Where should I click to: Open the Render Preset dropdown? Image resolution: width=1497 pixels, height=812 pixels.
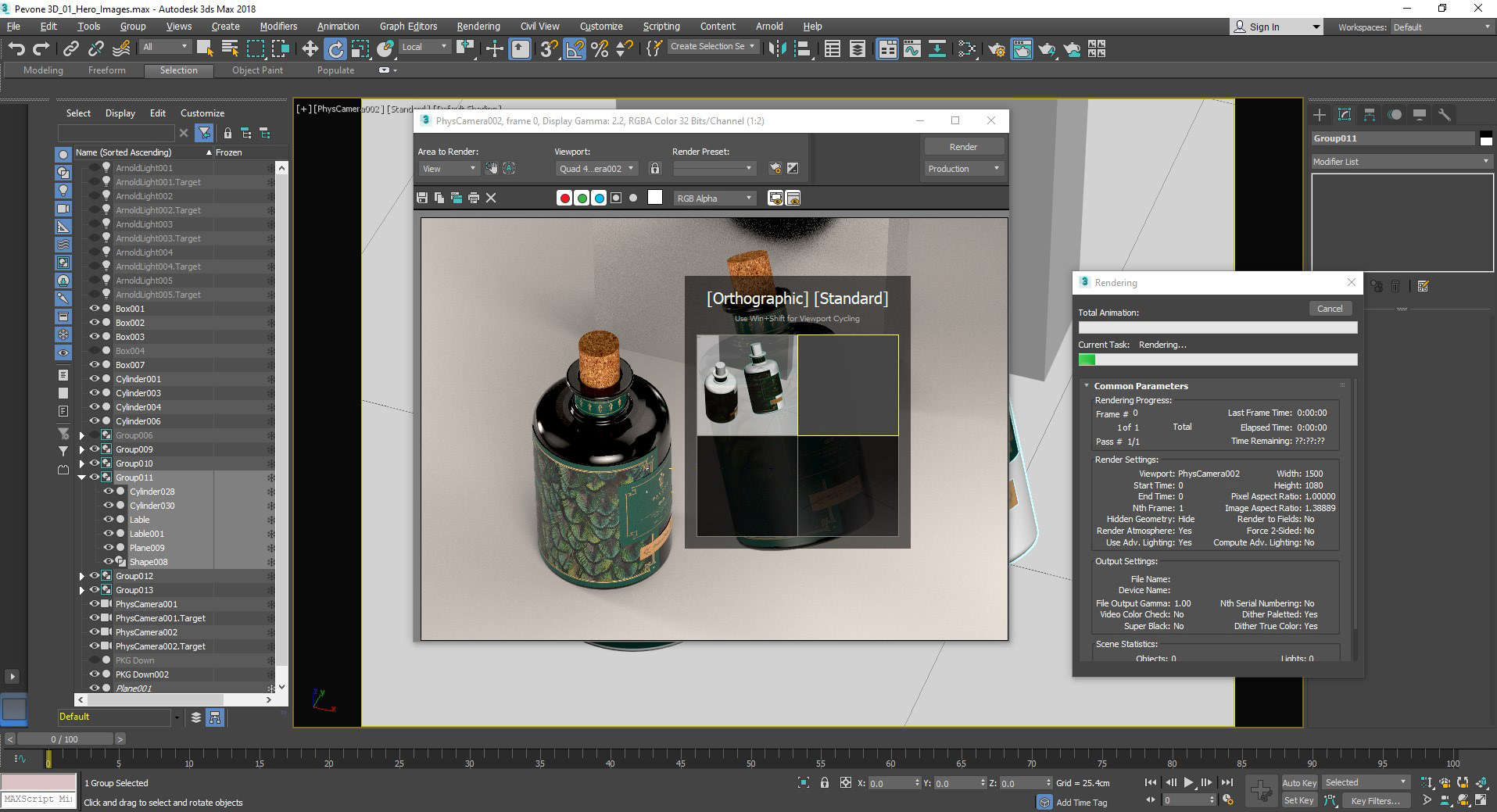[714, 169]
